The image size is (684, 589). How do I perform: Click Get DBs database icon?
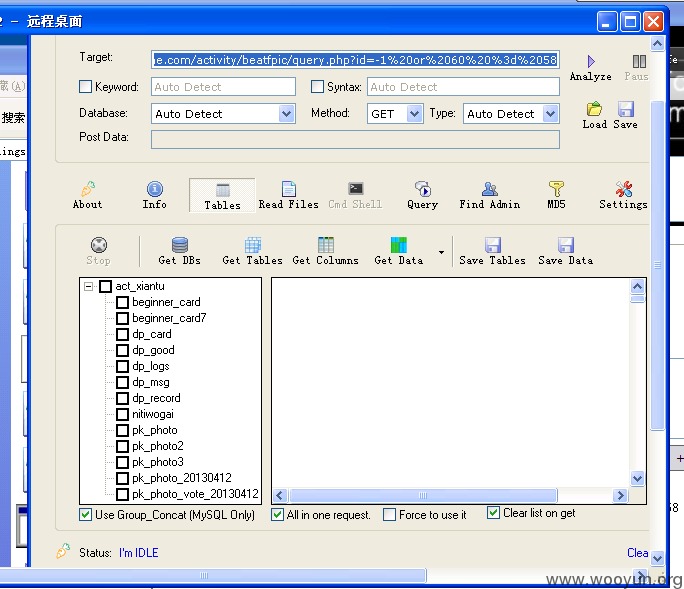(x=180, y=245)
